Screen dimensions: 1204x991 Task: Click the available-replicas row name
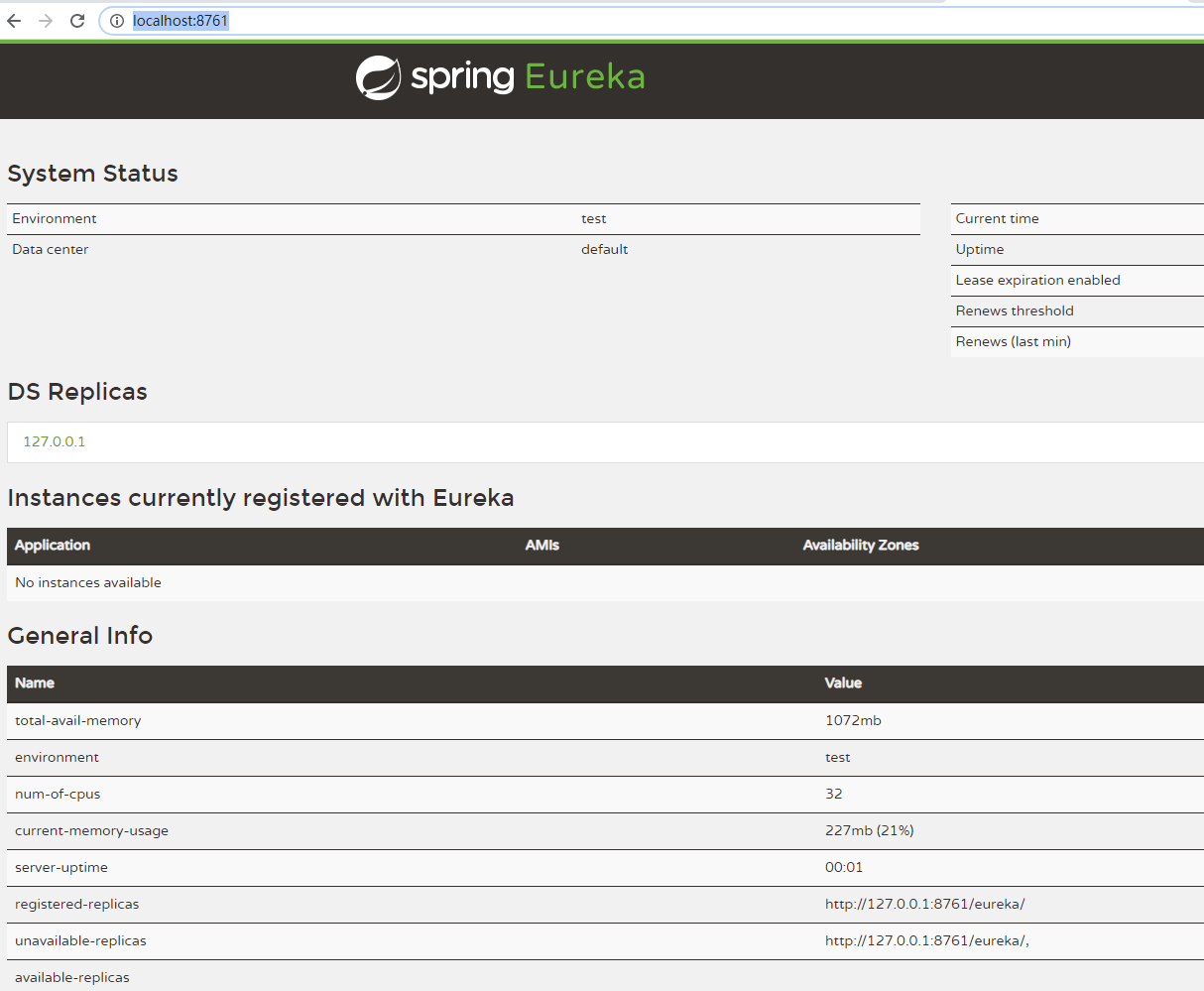(72, 978)
